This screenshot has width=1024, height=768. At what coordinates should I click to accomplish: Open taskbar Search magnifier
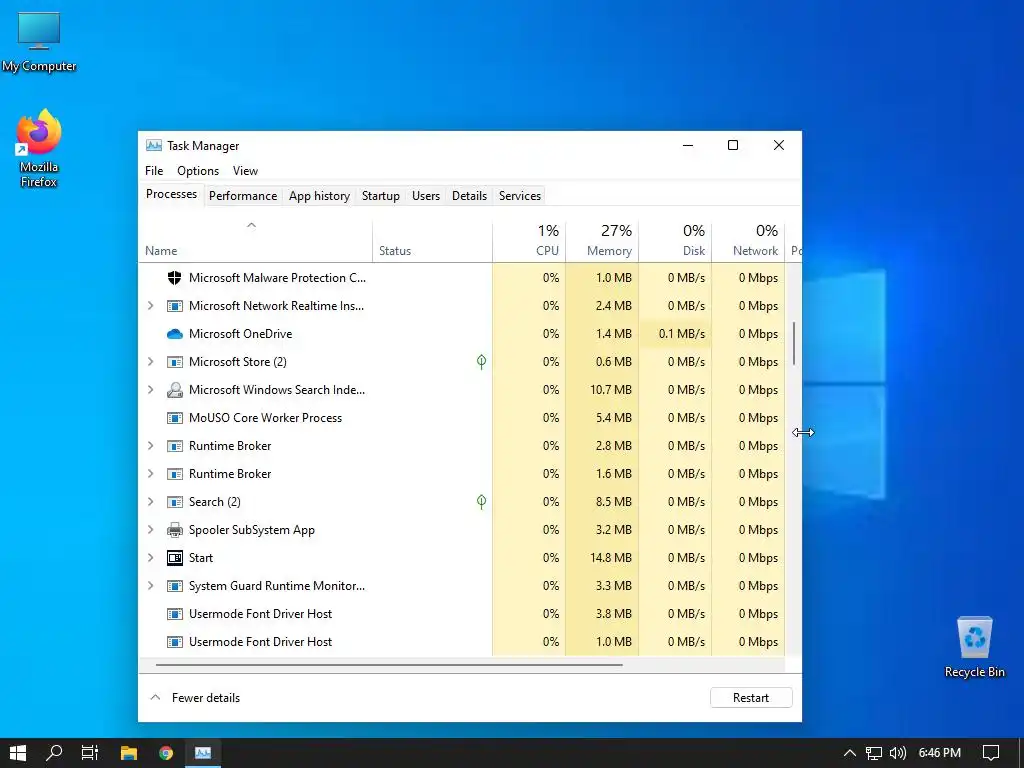(54, 753)
